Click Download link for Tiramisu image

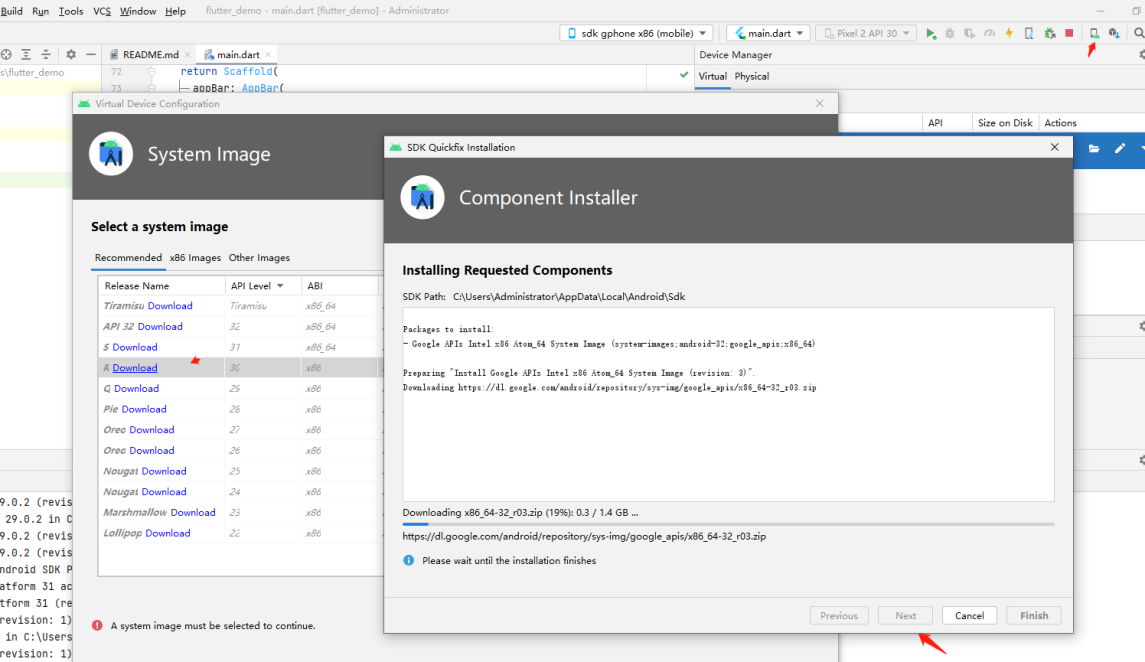point(170,306)
